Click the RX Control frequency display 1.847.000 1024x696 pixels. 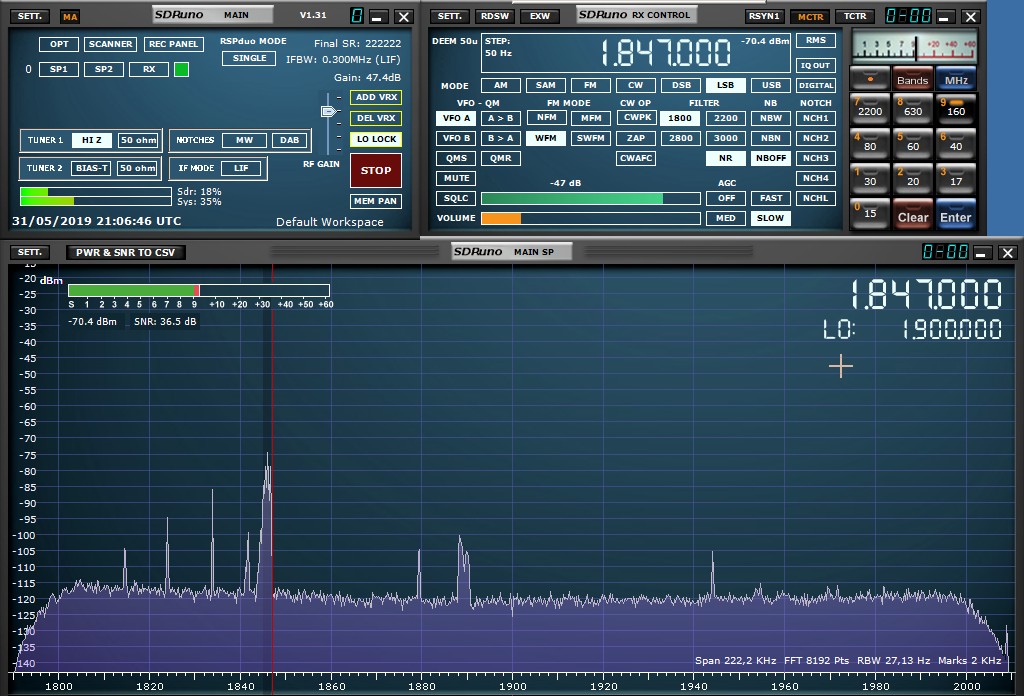[665, 53]
